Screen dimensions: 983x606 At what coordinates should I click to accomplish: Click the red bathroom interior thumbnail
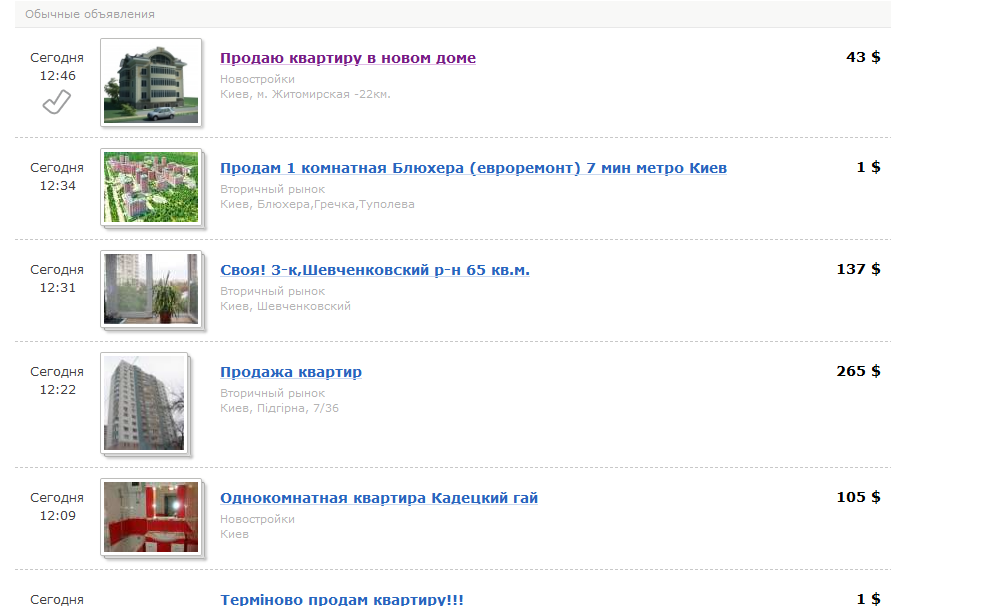tap(151, 518)
